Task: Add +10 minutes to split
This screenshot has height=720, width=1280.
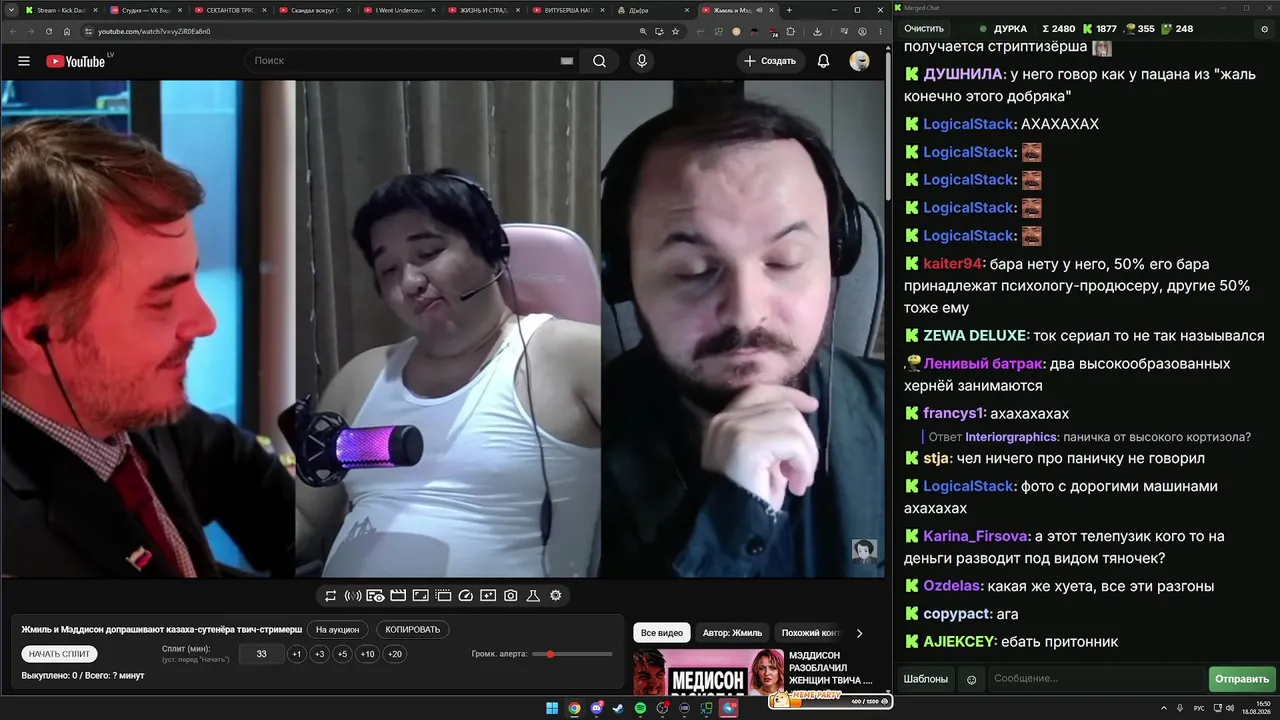Action: point(368,654)
